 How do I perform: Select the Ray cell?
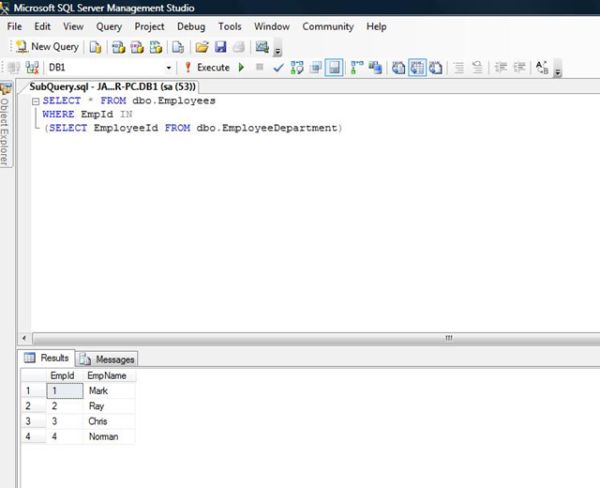click(109, 406)
